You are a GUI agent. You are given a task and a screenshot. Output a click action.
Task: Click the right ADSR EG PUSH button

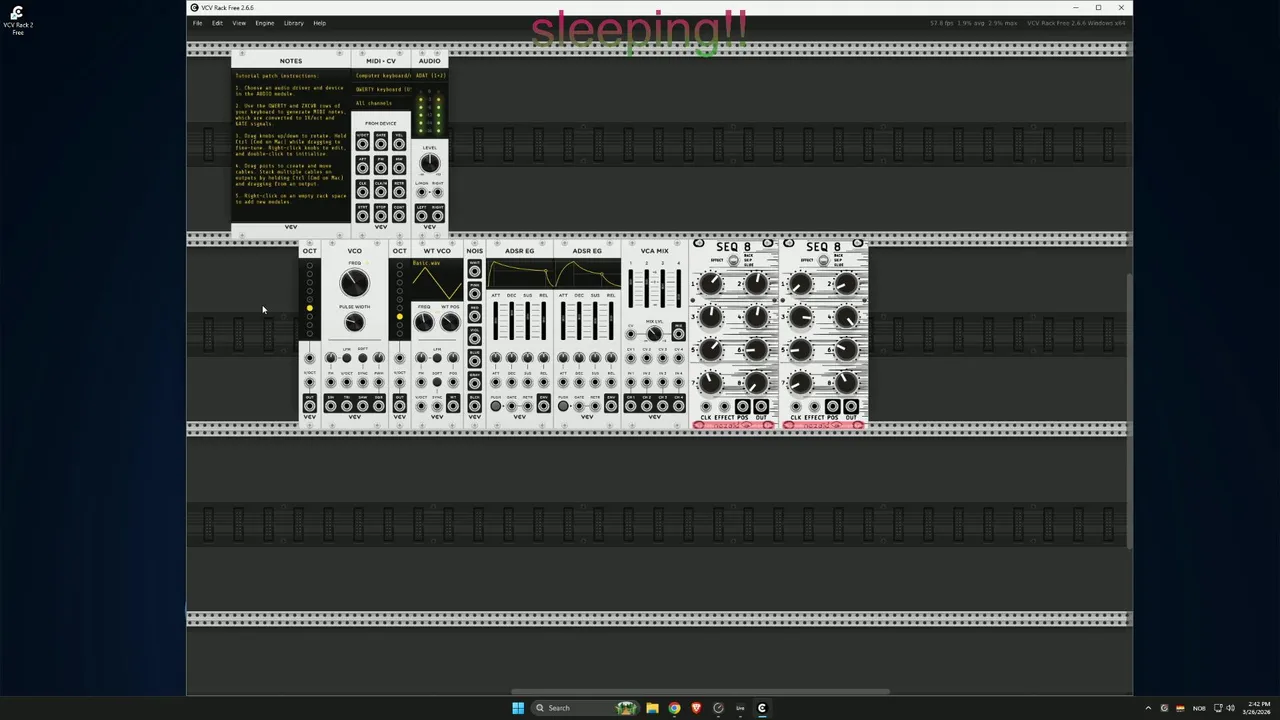click(x=563, y=406)
